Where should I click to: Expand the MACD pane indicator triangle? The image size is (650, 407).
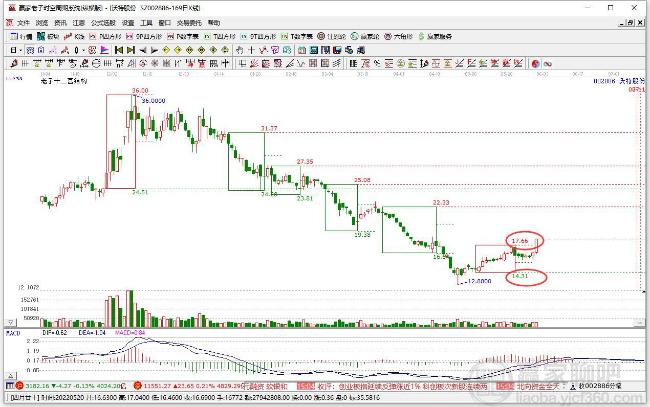point(11,376)
